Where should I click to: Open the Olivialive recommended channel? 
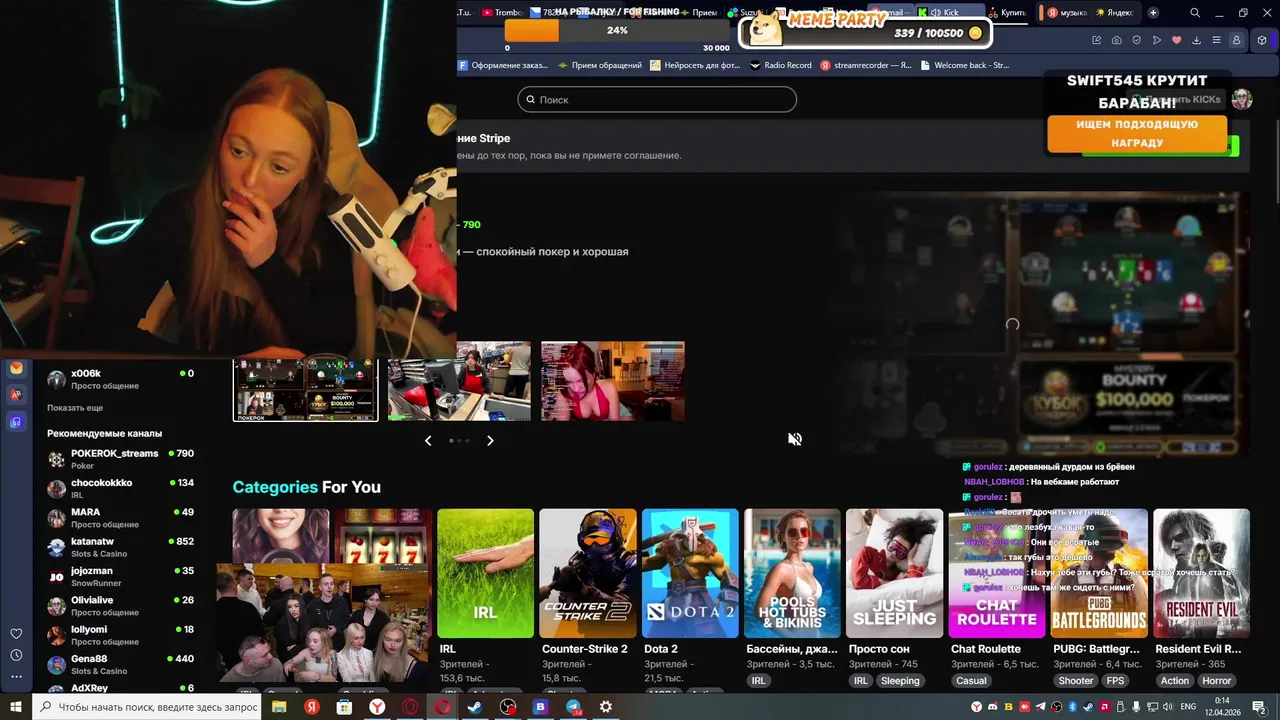[120, 605]
